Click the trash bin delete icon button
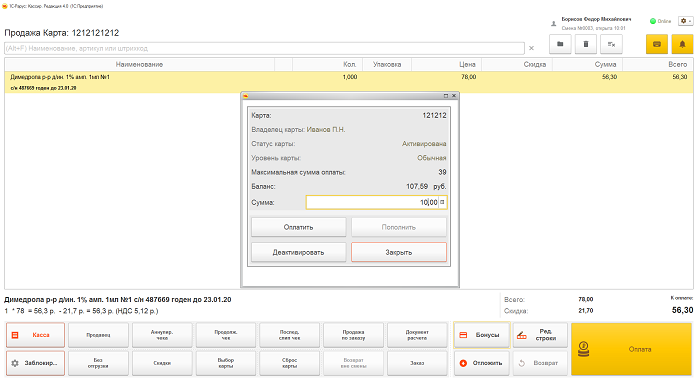The image size is (700, 380). [586, 44]
